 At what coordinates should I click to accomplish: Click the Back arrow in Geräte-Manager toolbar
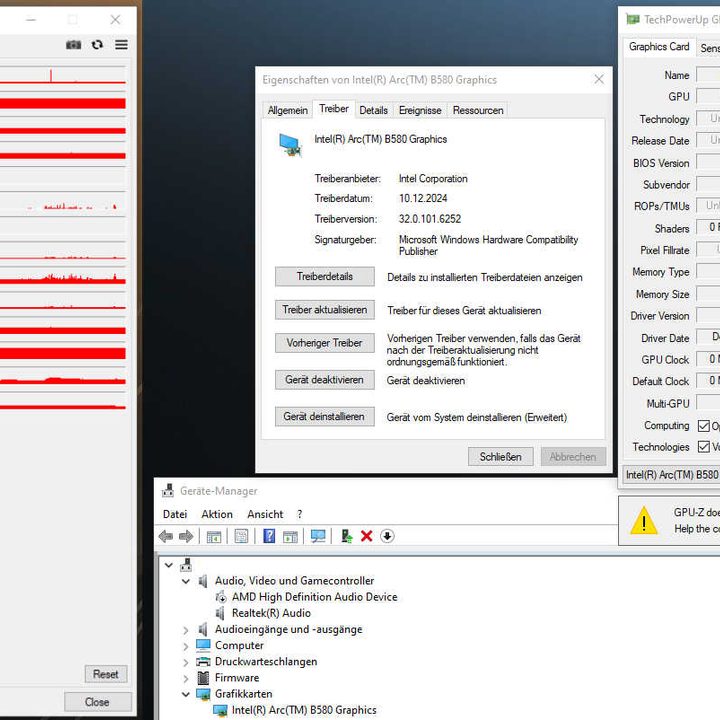tap(165, 536)
